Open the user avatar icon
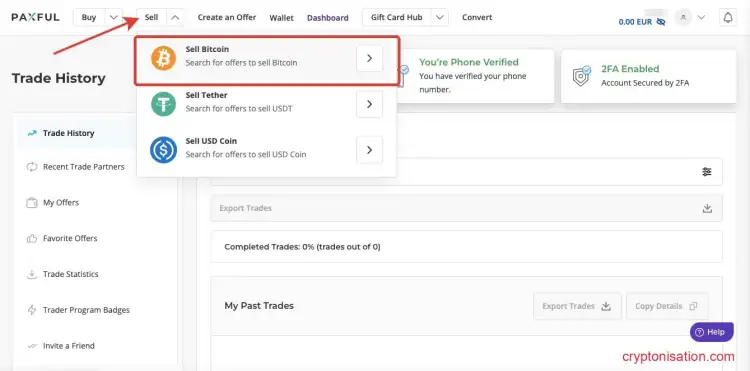Image resolution: width=750 pixels, height=371 pixels. [683, 18]
